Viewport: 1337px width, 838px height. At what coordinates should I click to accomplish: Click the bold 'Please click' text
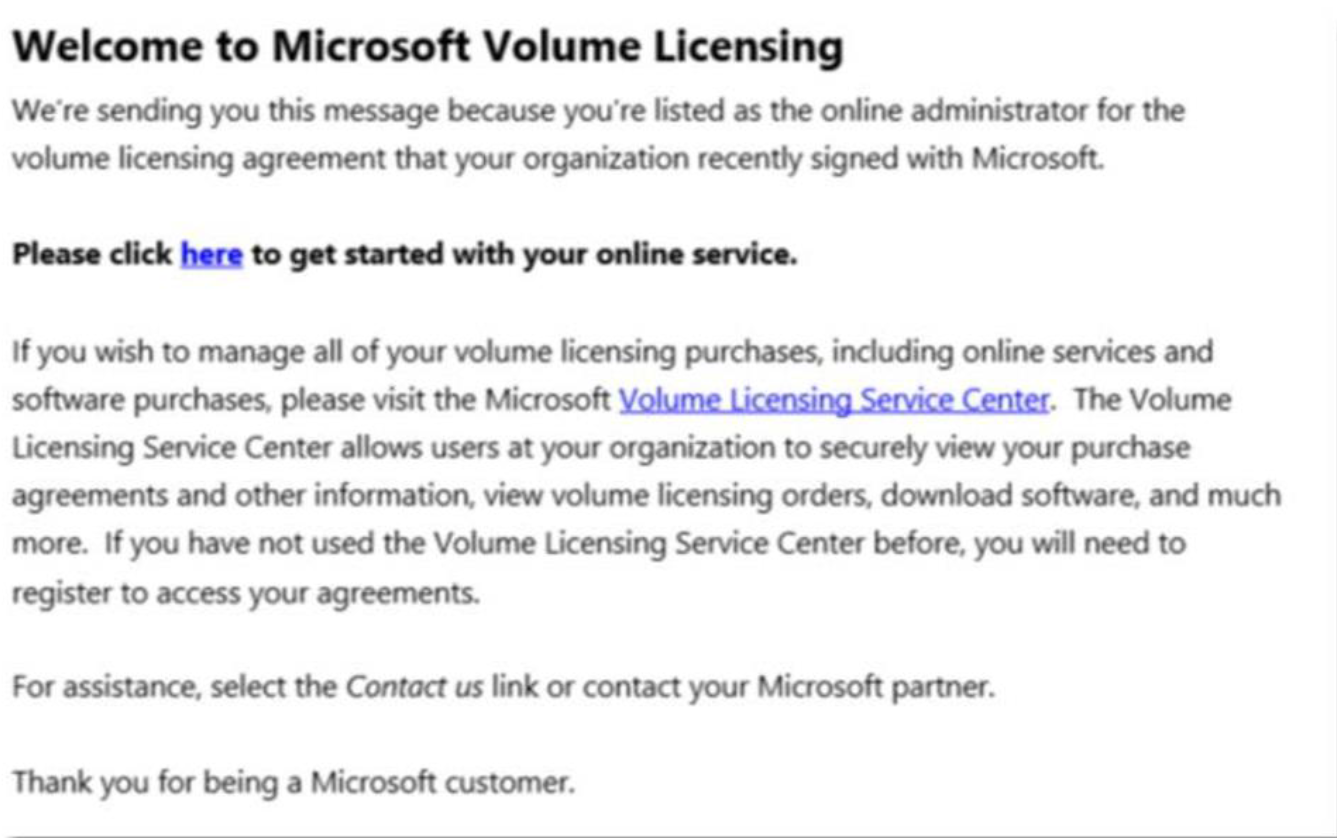pos(92,255)
